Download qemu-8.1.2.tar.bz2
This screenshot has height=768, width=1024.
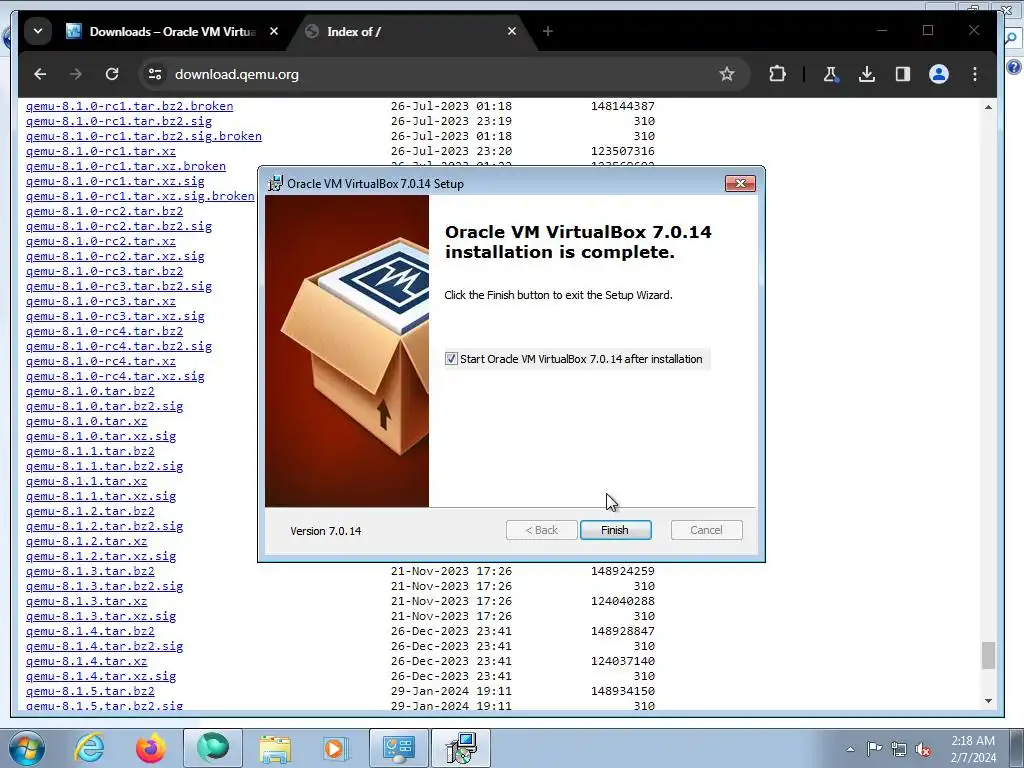pyautogui.click(x=90, y=511)
